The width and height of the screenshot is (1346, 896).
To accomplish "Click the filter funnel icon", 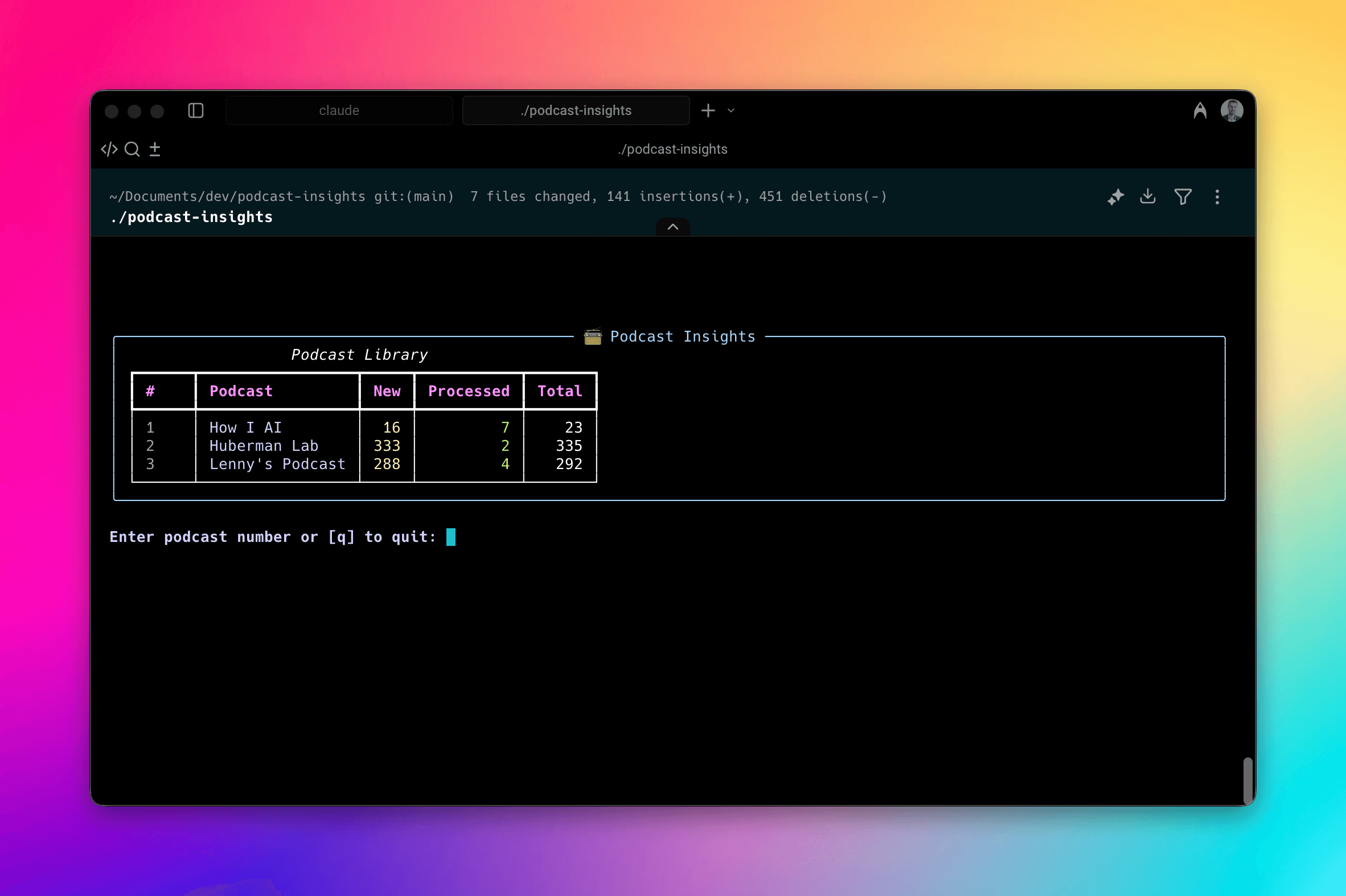I will coord(1183,196).
